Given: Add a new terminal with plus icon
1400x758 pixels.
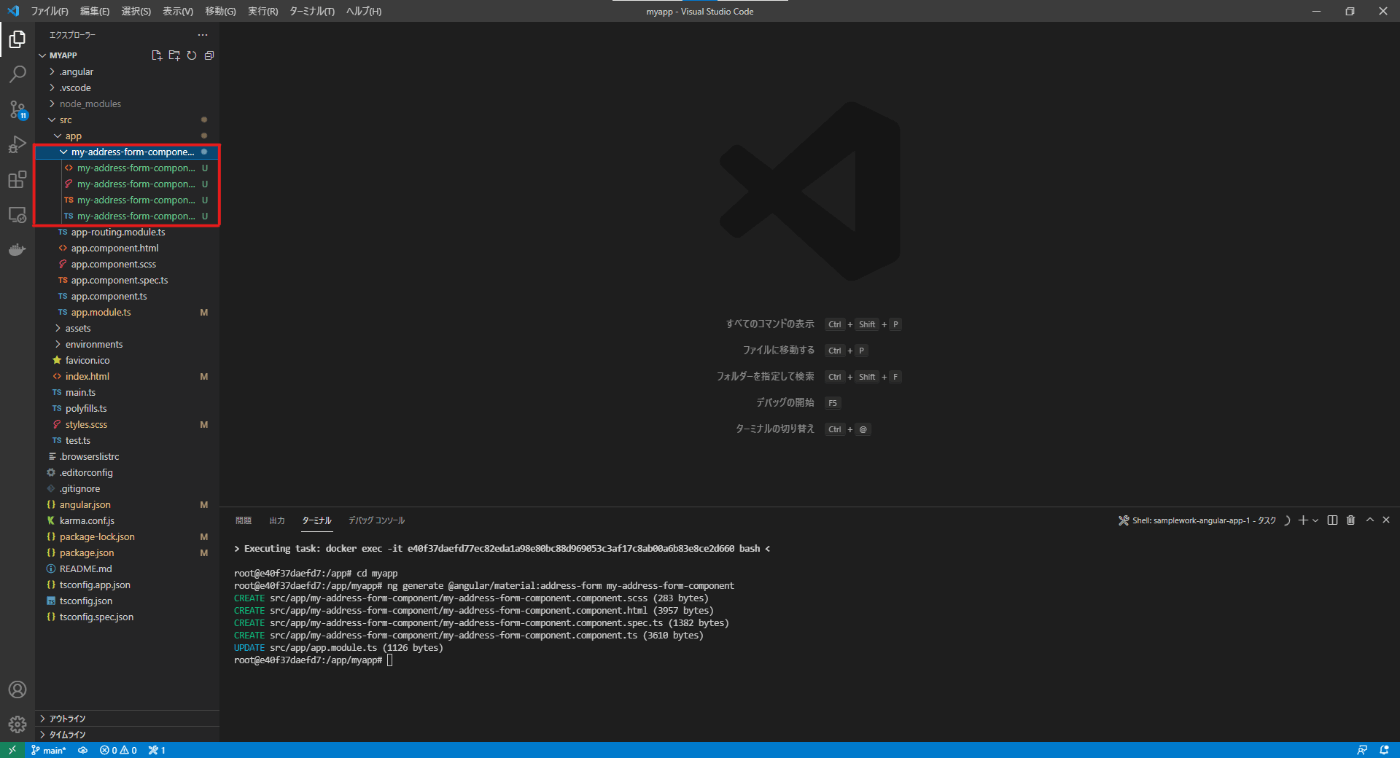Looking at the screenshot, I should [x=1303, y=520].
